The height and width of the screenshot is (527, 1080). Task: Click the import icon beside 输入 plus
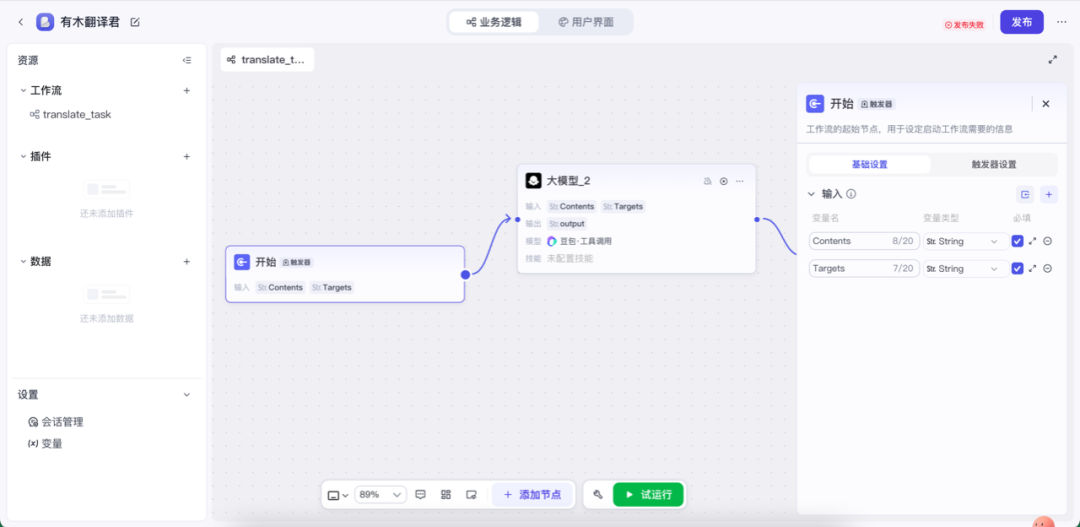[x=1025, y=194]
